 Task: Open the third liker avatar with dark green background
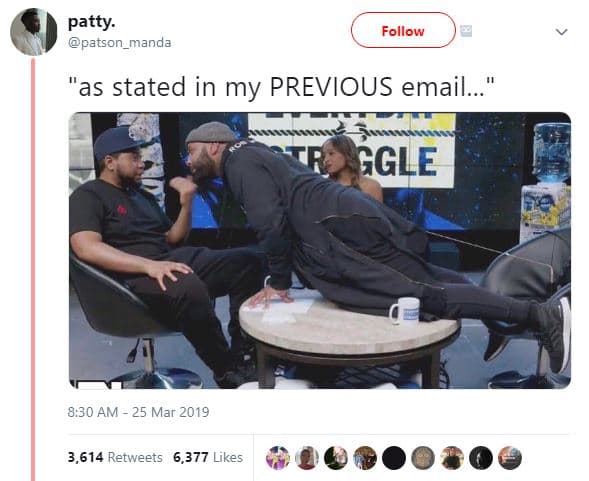click(x=335, y=458)
